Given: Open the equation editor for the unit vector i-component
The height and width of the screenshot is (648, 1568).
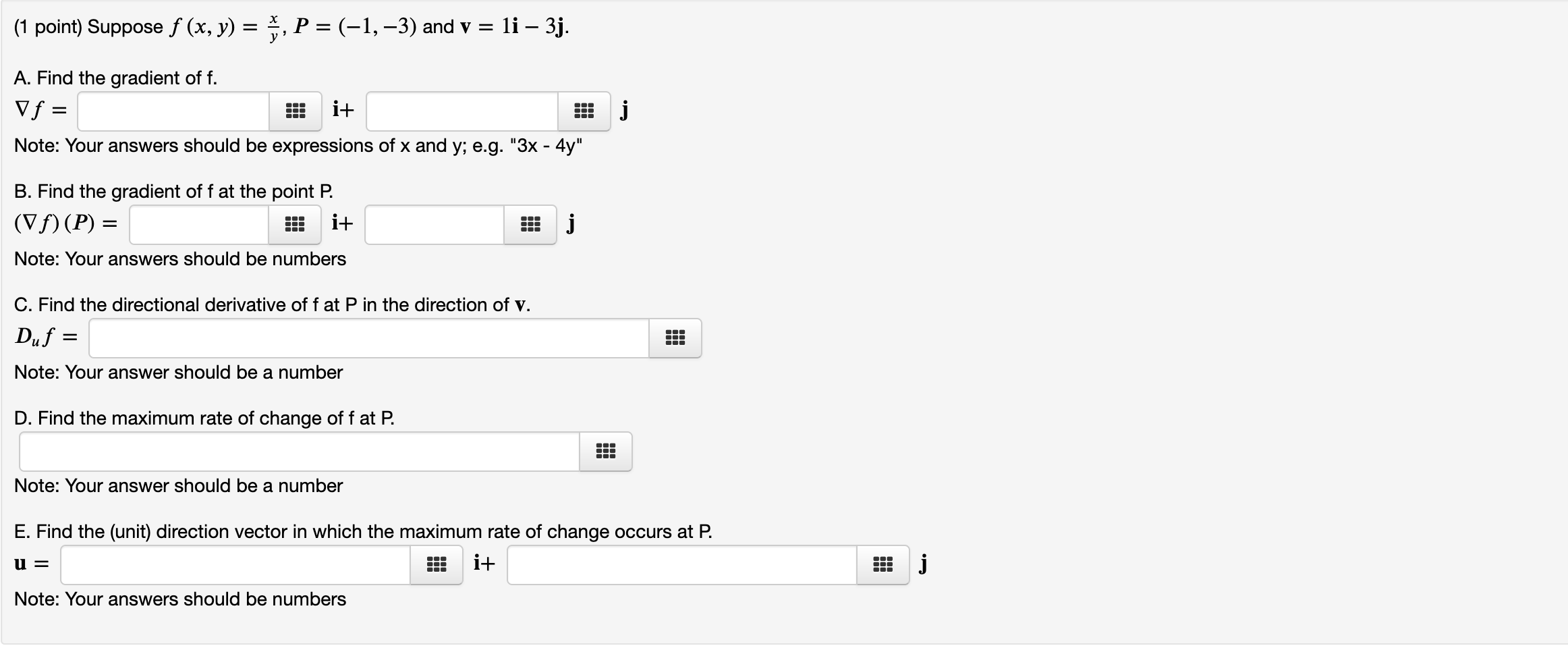Looking at the screenshot, I should (x=436, y=565).
